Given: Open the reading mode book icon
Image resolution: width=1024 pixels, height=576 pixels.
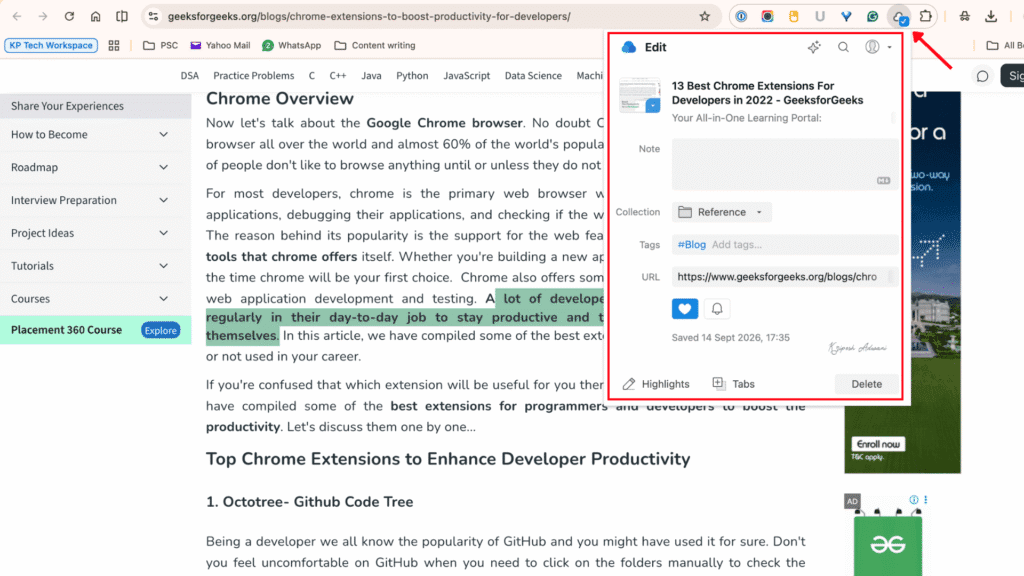Looking at the screenshot, I should [121, 16].
